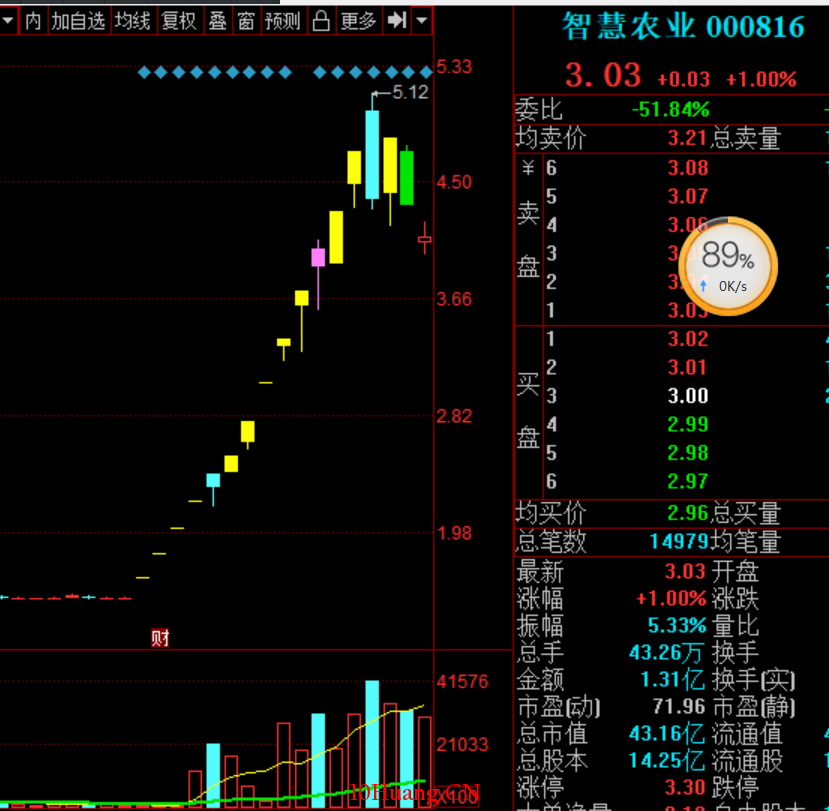The width and height of the screenshot is (829, 811).
Task: Click 总笔数 value 14979
Action: [679, 541]
